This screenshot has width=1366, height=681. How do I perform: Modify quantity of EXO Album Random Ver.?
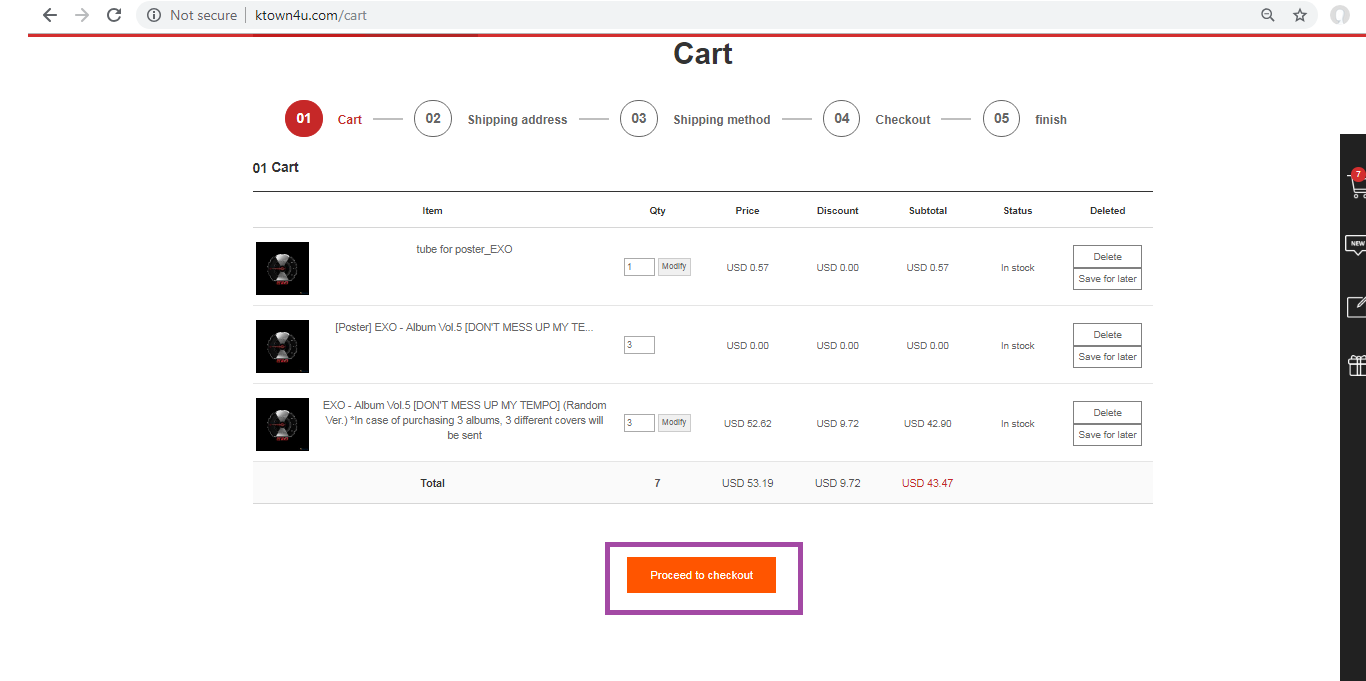tap(674, 423)
